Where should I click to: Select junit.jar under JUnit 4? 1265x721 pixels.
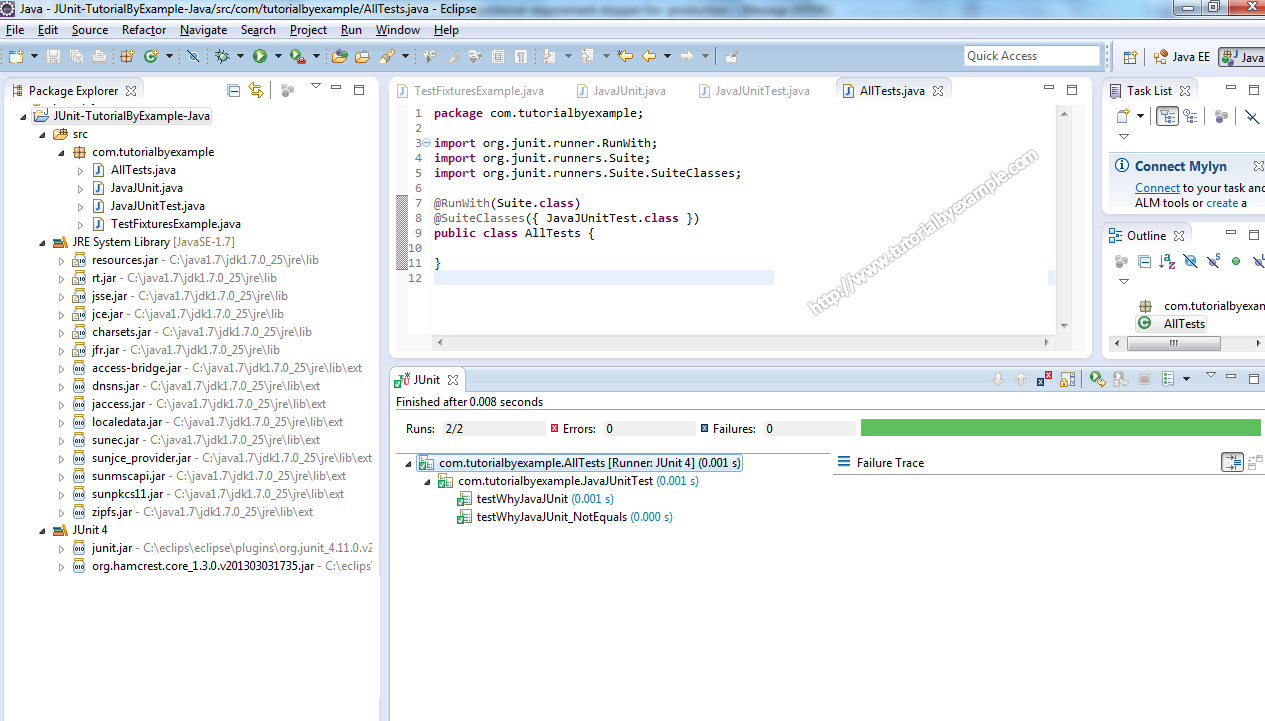111,548
